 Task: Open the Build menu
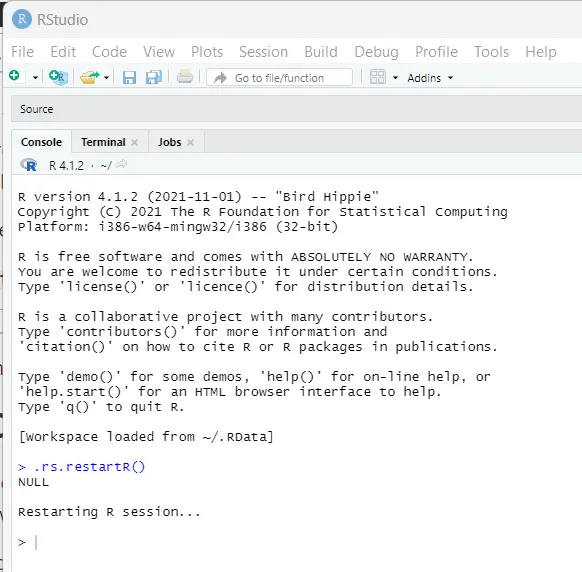321,52
